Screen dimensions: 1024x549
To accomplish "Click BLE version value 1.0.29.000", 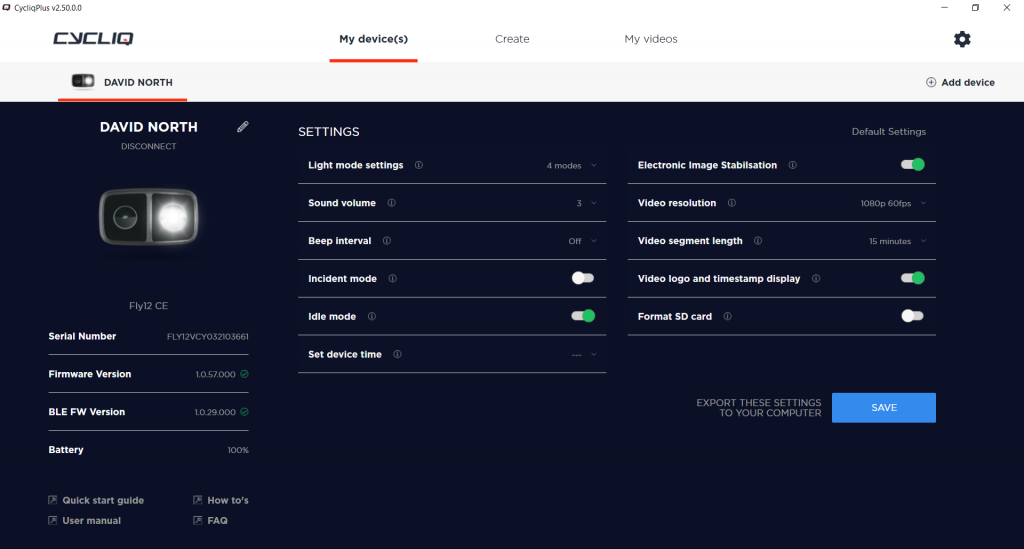I will coord(215,413).
